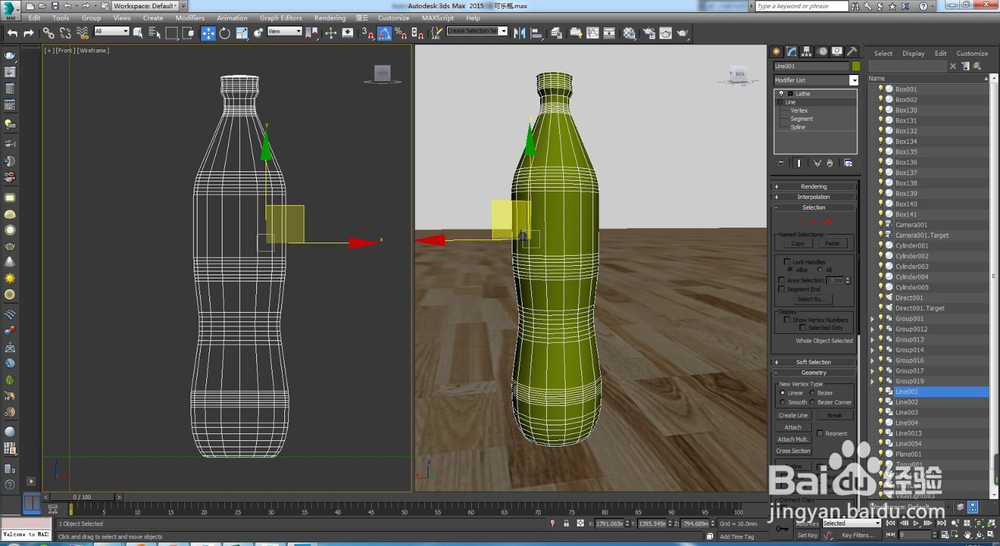Collapse the Geometry rollout
This screenshot has height=546, width=1000.
pos(814,373)
